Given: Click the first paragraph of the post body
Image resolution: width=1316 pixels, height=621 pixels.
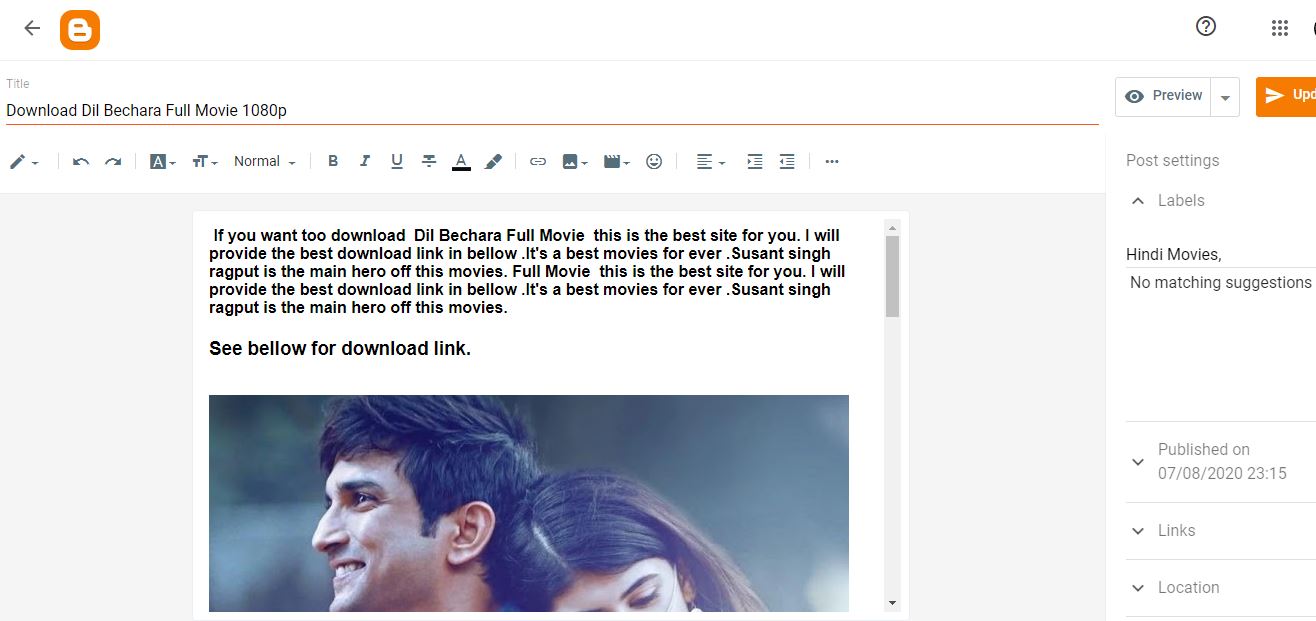Looking at the screenshot, I should point(528,272).
